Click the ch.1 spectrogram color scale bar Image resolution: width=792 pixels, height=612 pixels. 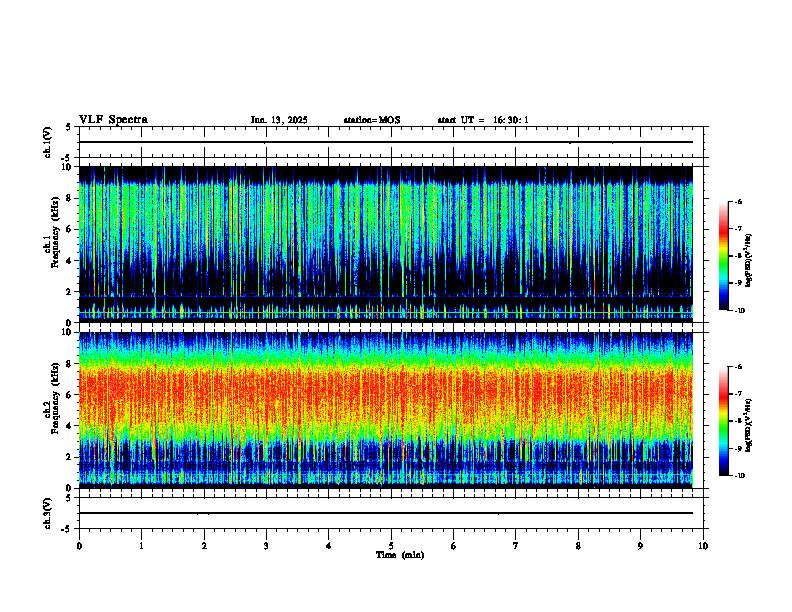724,256
